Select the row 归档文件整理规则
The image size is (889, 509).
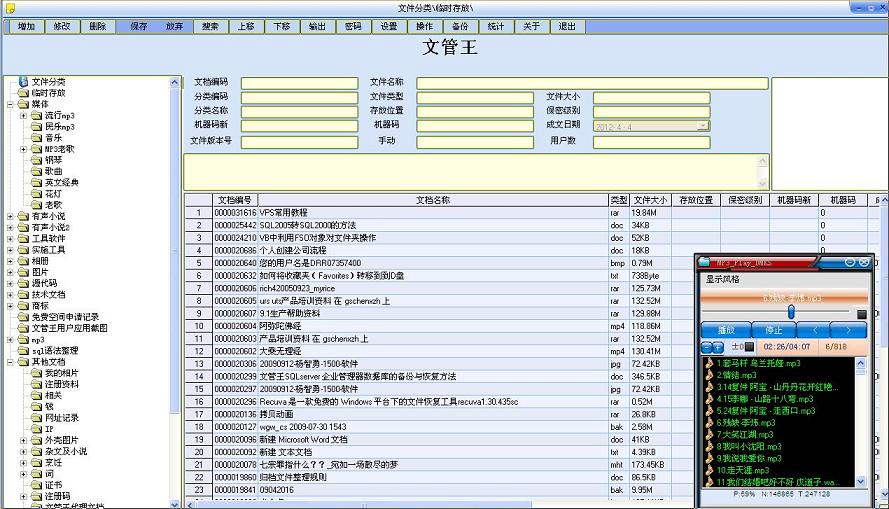[439, 477]
